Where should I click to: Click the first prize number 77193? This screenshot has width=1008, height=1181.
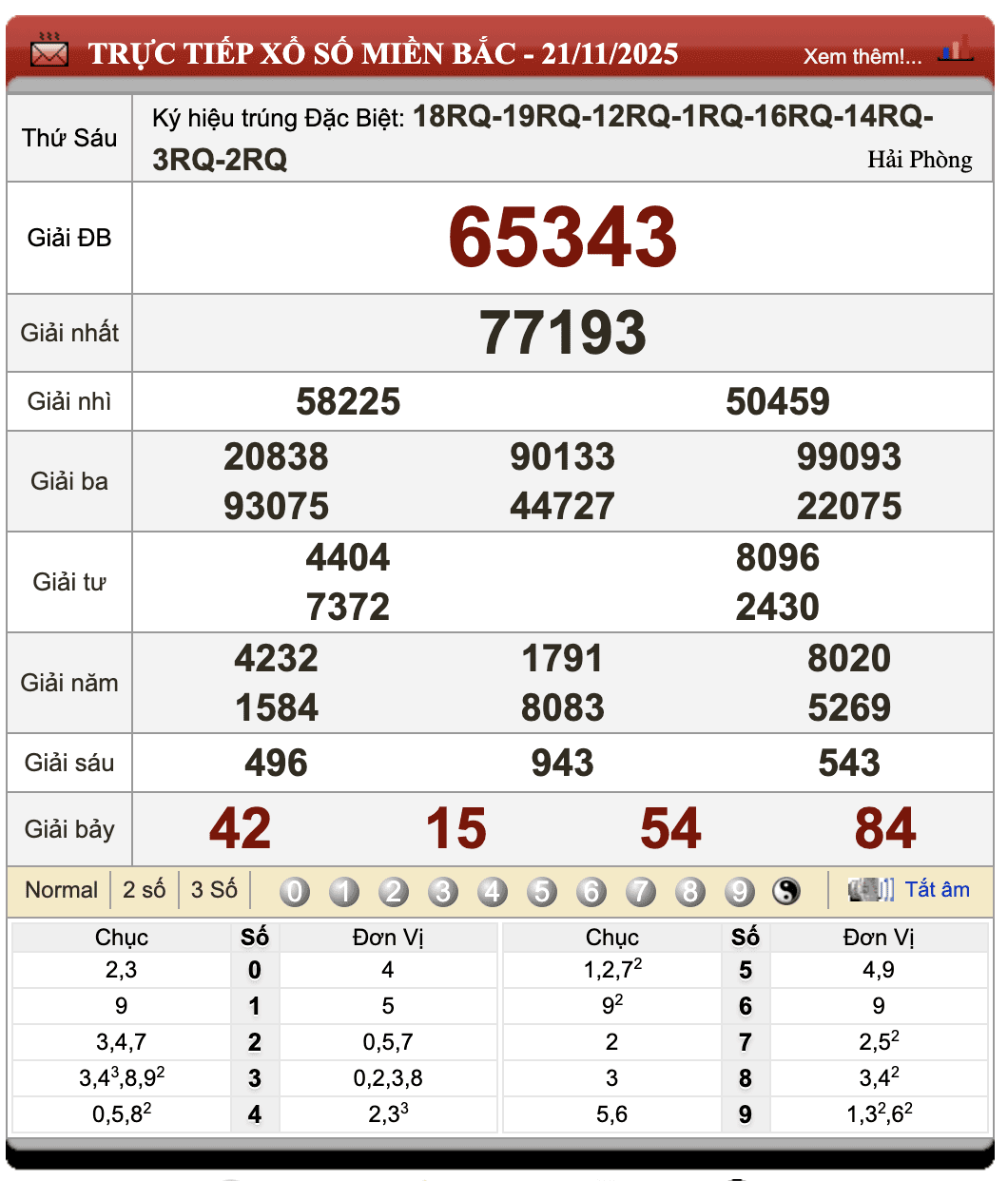(562, 333)
